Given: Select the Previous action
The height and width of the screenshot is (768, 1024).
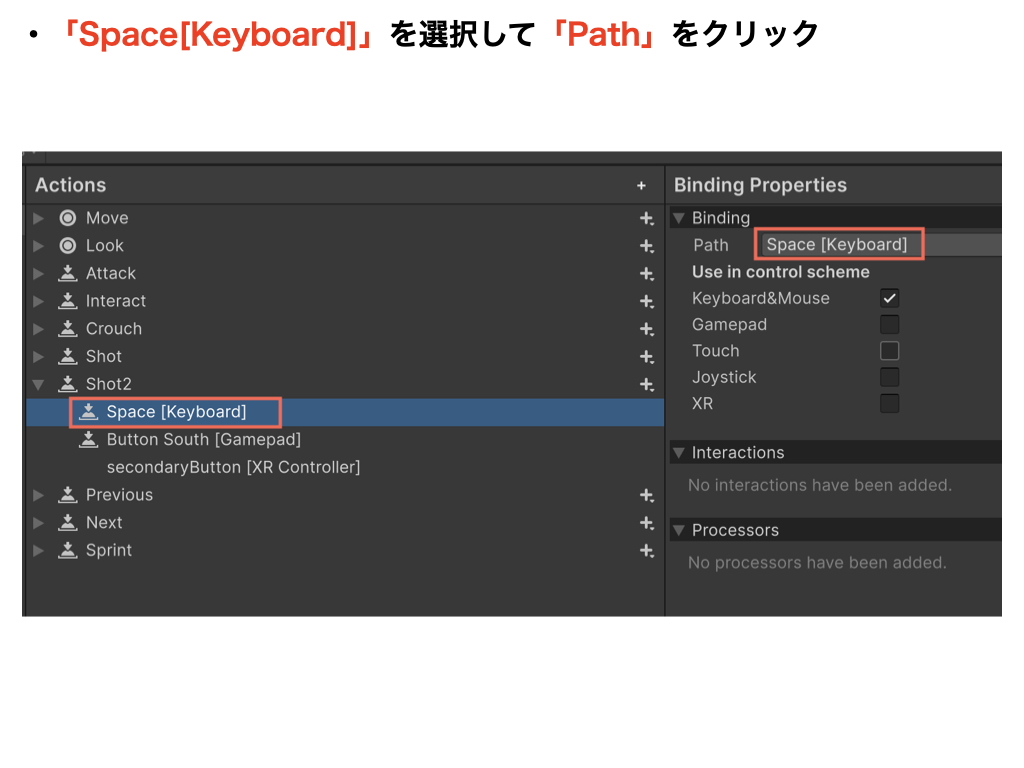Looking at the screenshot, I should (119, 495).
